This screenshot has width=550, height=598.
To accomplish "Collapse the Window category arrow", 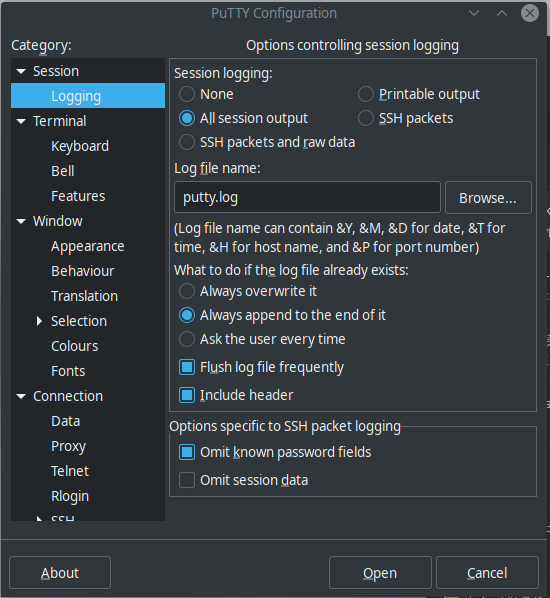I will (x=21, y=221).
